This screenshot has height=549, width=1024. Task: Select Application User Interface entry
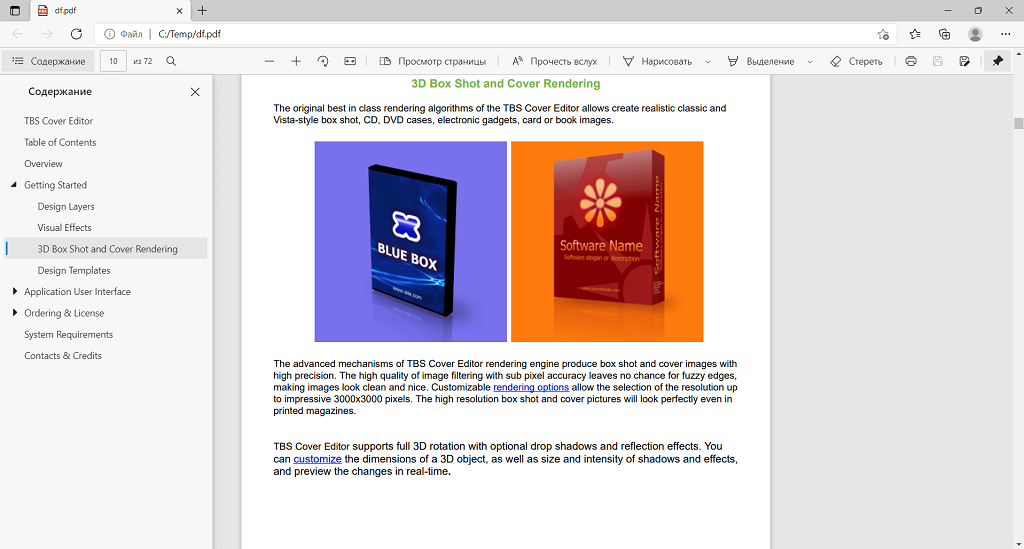(77, 292)
